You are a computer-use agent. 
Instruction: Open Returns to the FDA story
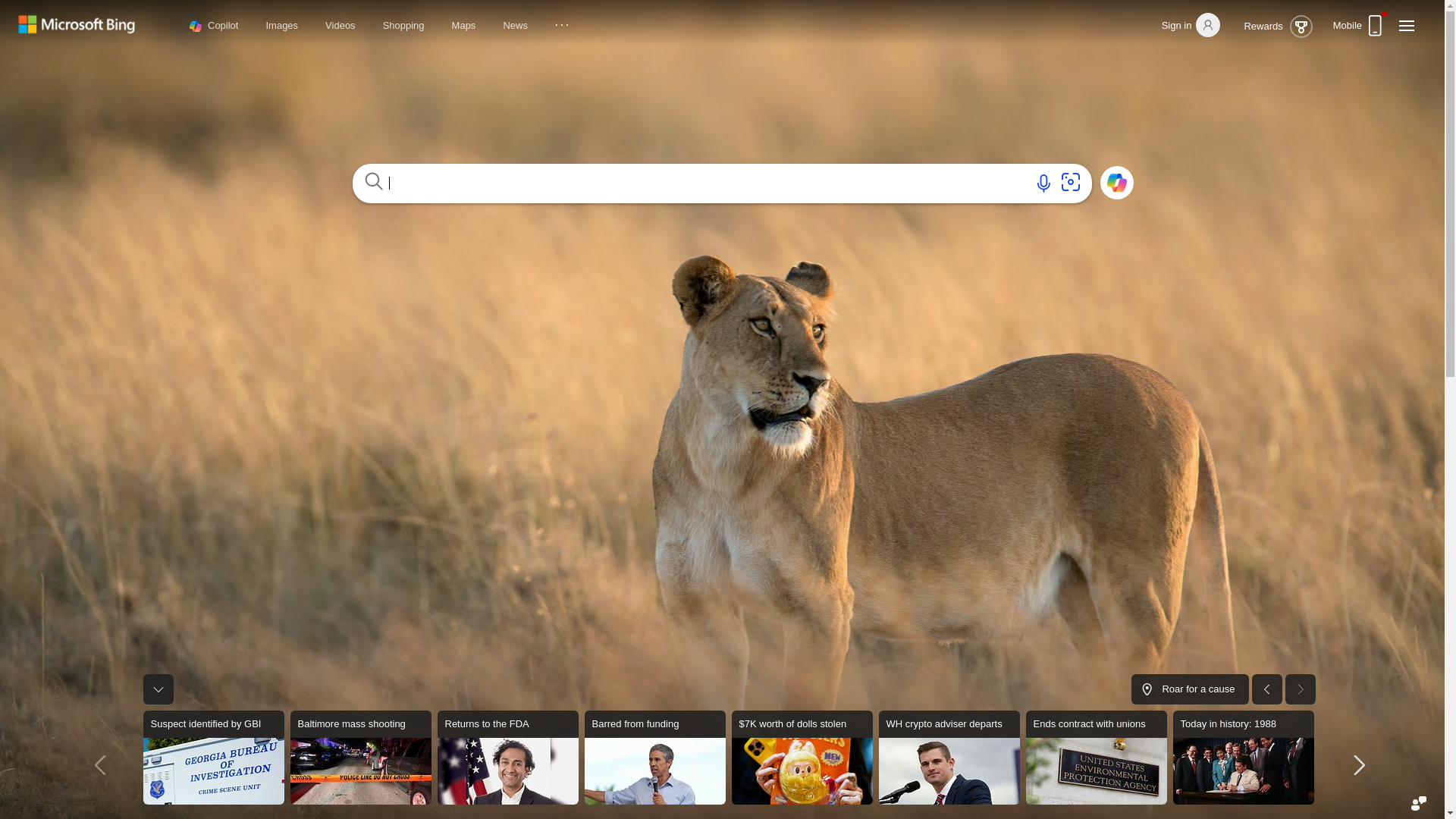click(508, 758)
